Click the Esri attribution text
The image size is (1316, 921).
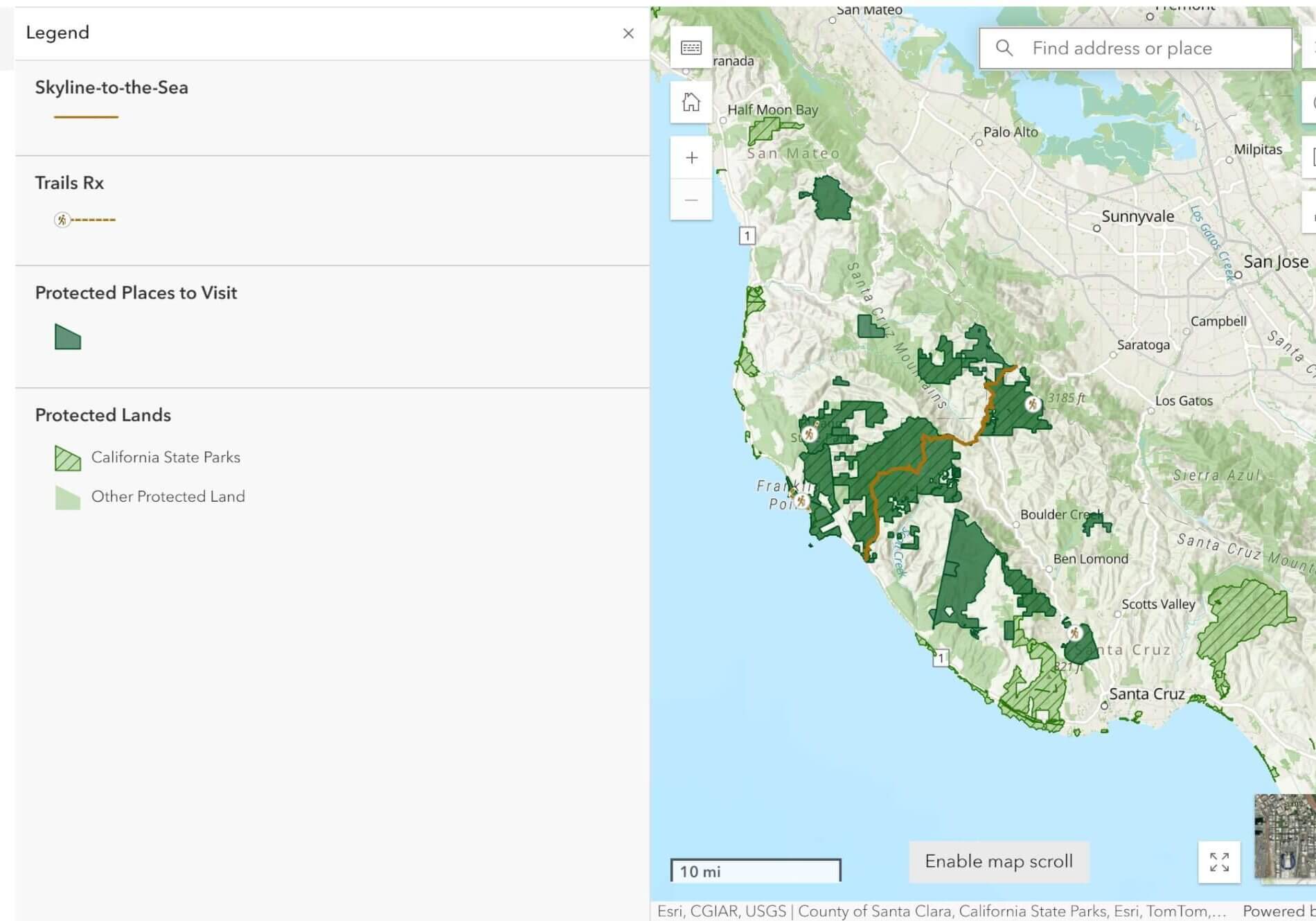point(941,911)
